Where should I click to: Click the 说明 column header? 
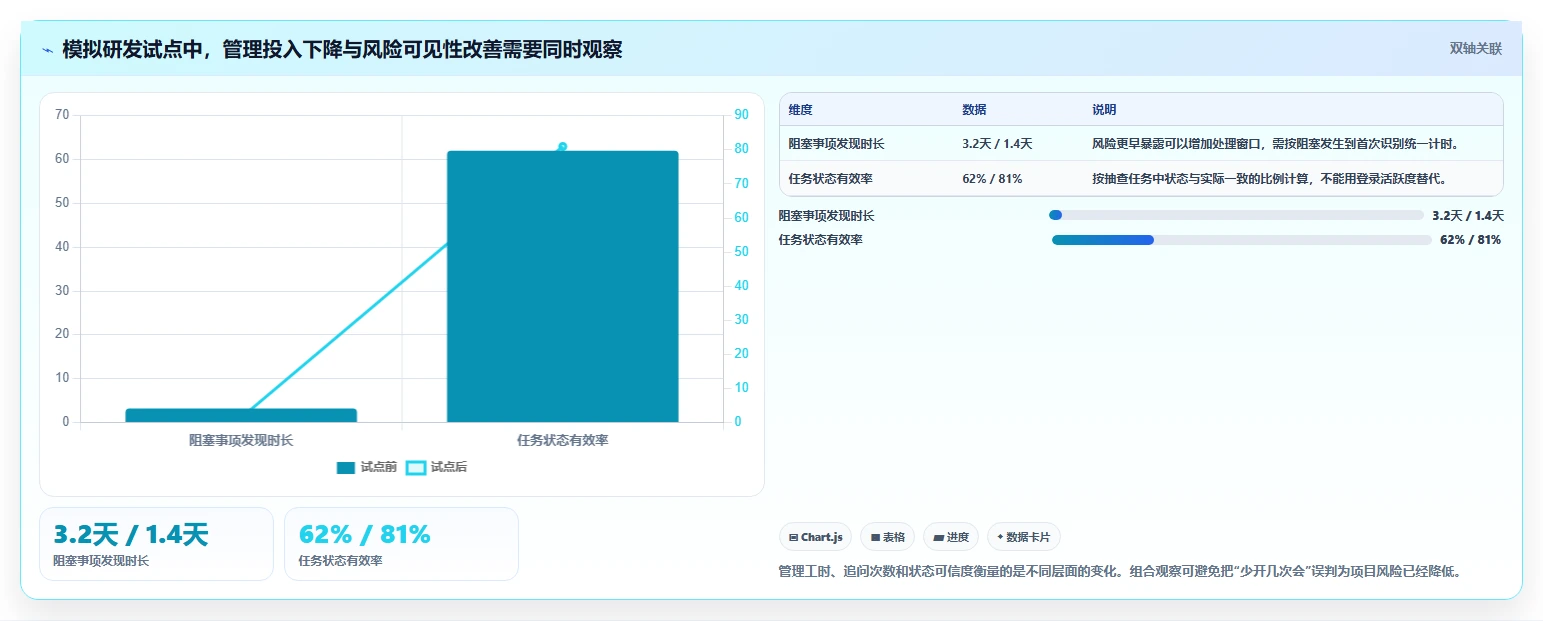pyautogui.click(x=1104, y=110)
